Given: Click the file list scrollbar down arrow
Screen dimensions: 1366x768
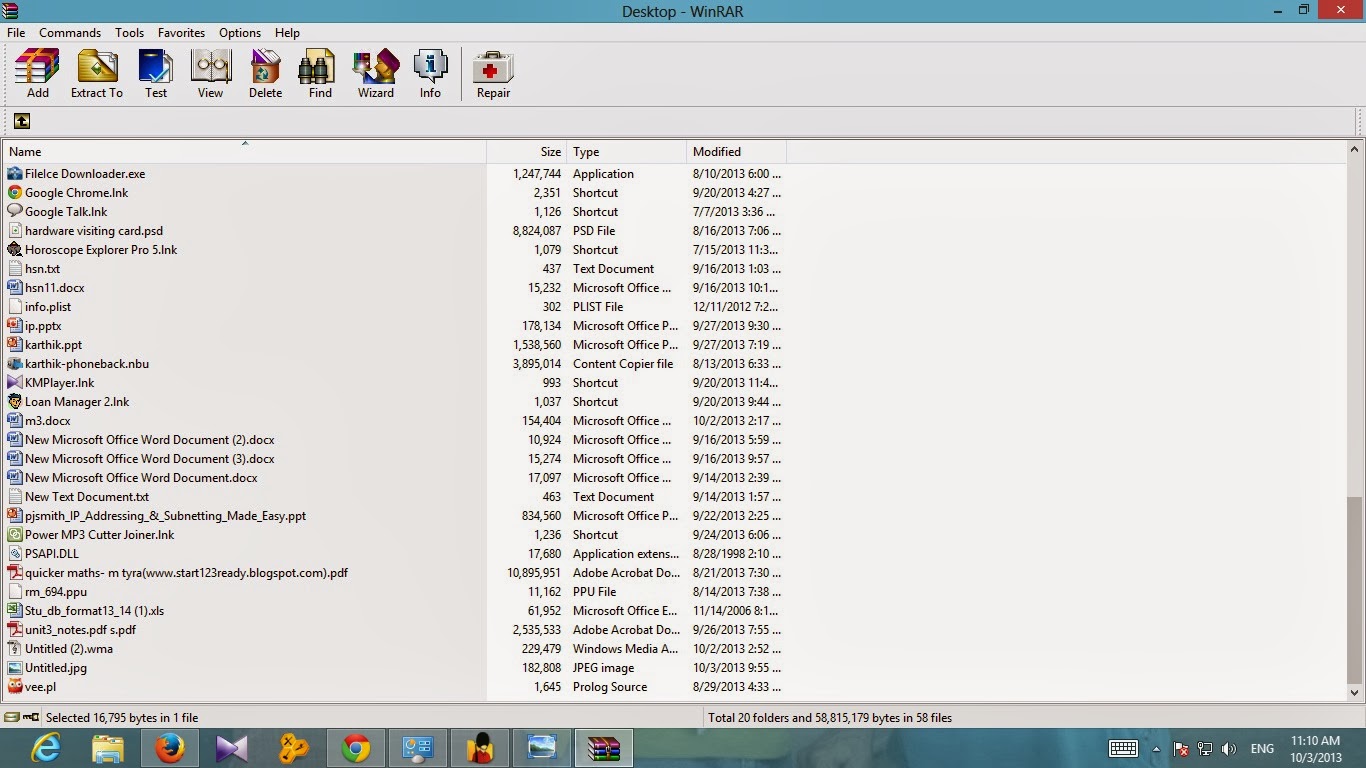Looking at the screenshot, I should (x=1355, y=692).
